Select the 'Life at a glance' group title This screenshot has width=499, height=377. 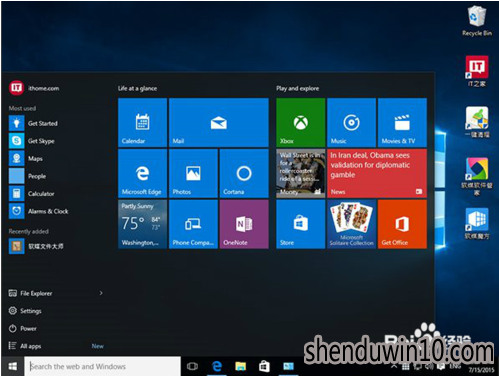(x=137, y=88)
